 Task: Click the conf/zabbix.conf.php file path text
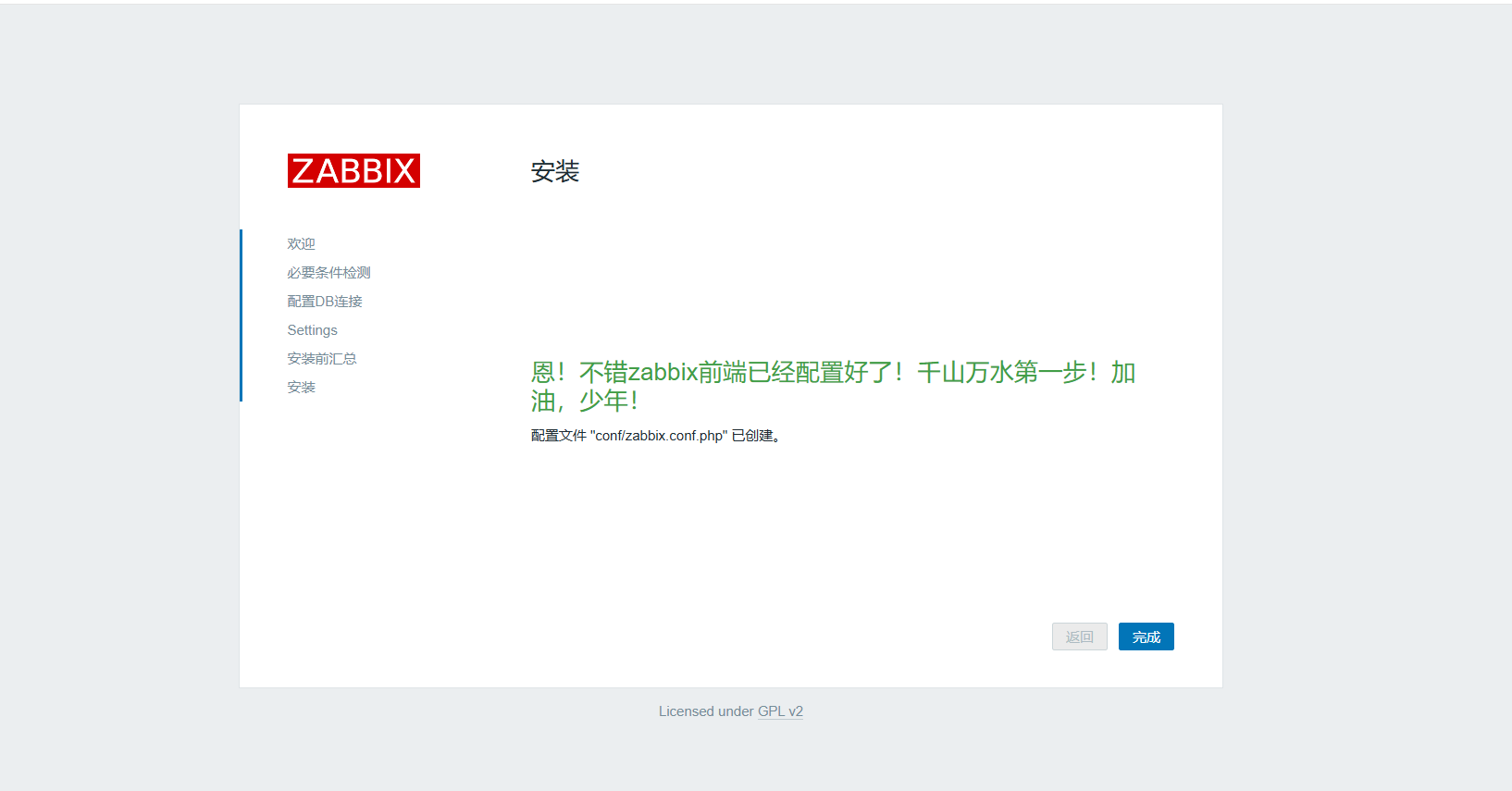pos(659,436)
